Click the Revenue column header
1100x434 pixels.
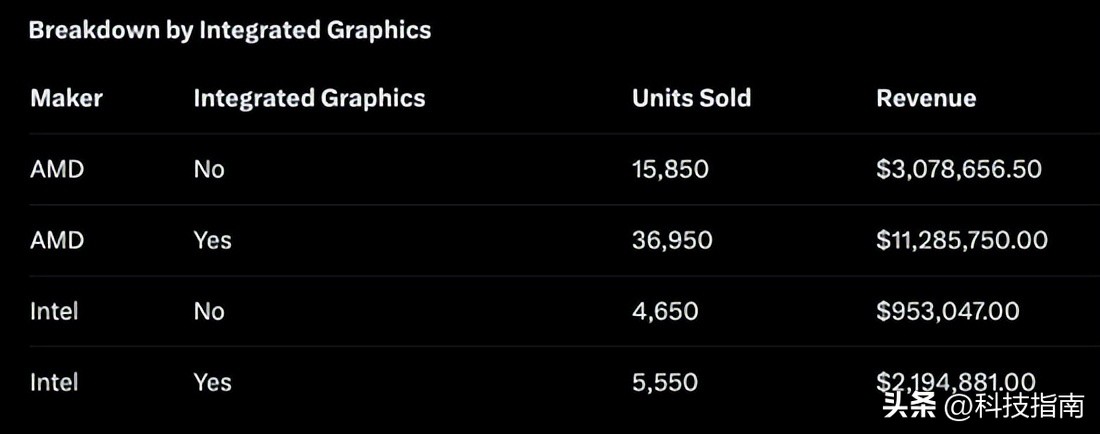926,98
